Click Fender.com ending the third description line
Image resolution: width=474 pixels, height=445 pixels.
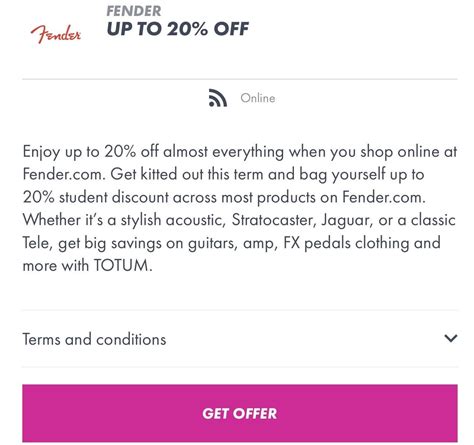pyautogui.click(x=384, y=197)
